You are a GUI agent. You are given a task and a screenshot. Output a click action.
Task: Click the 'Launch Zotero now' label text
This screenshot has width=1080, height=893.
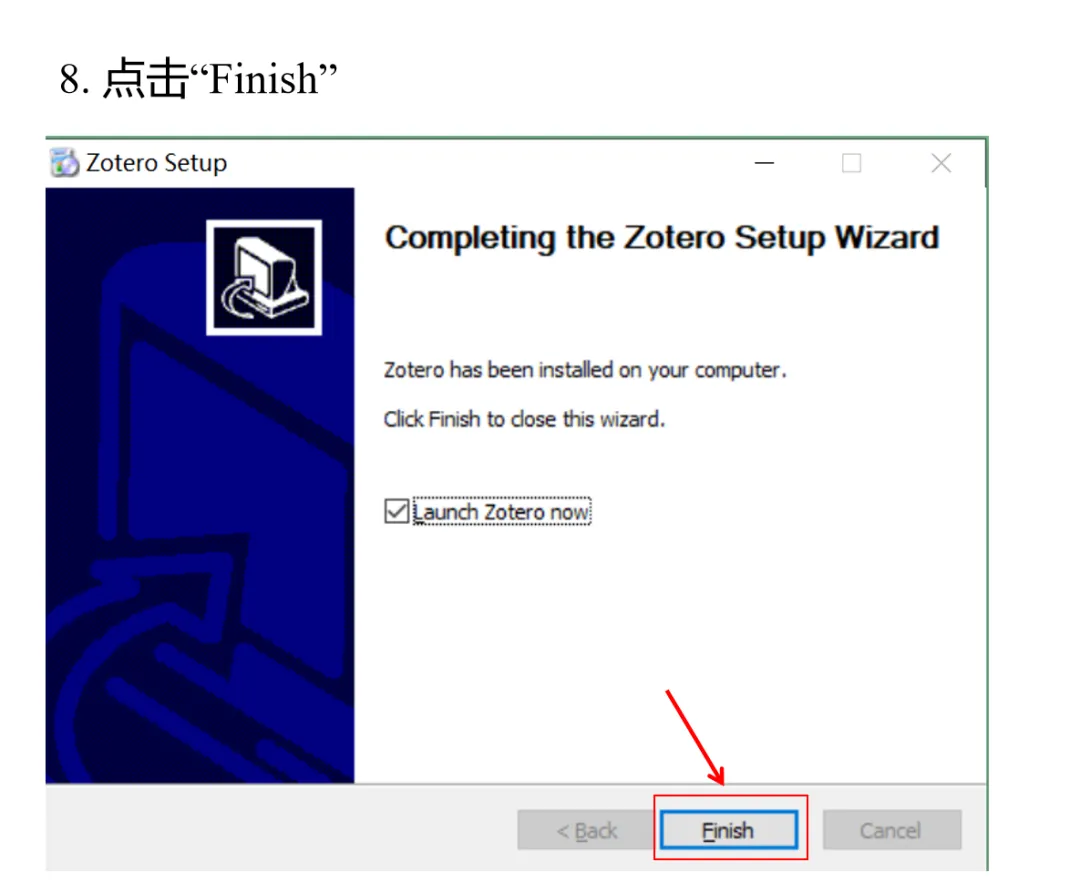click(501, 512)
